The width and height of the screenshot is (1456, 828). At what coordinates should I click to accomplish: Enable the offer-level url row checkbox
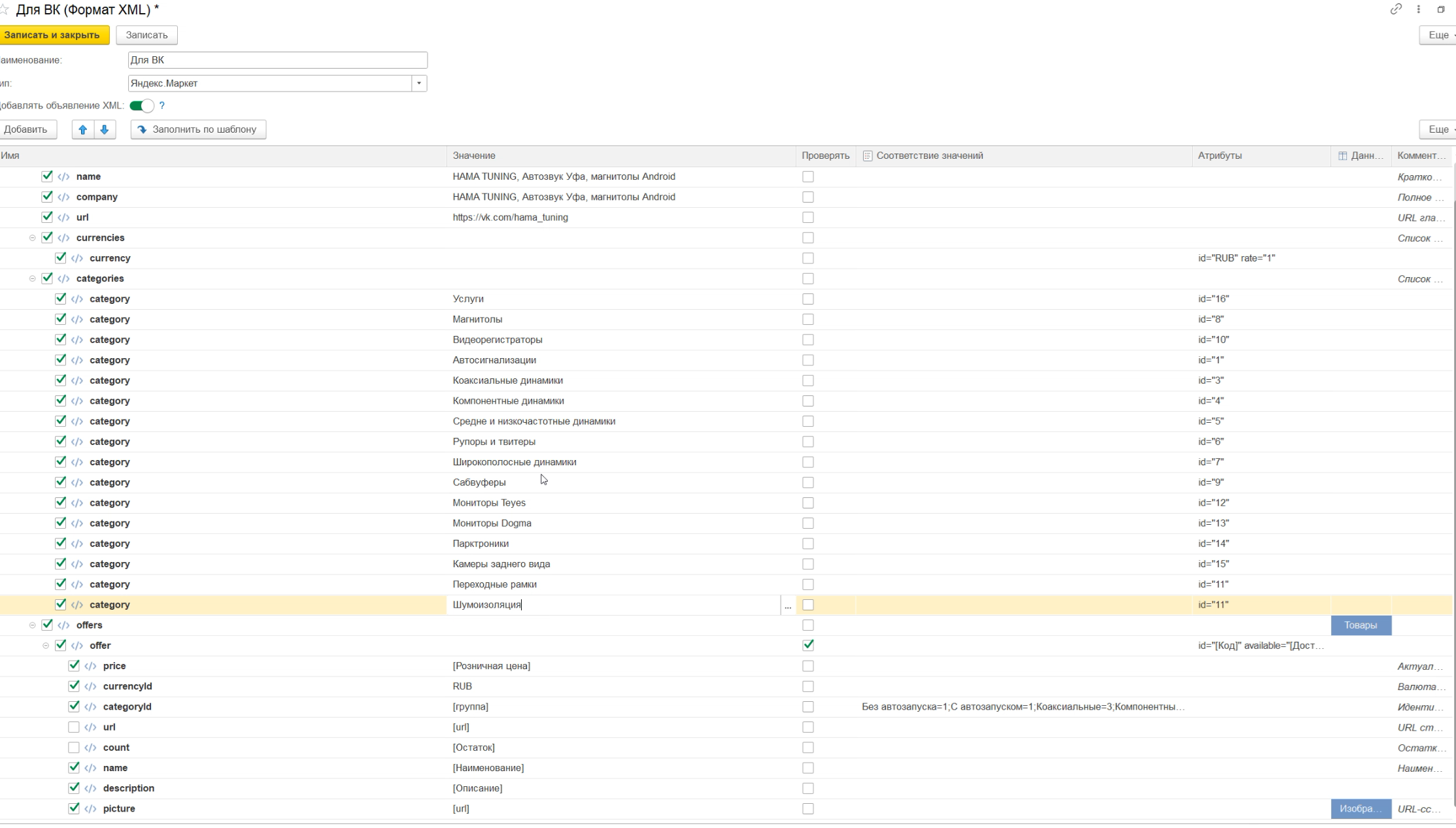pyautogui.click(x=74, y=727)
